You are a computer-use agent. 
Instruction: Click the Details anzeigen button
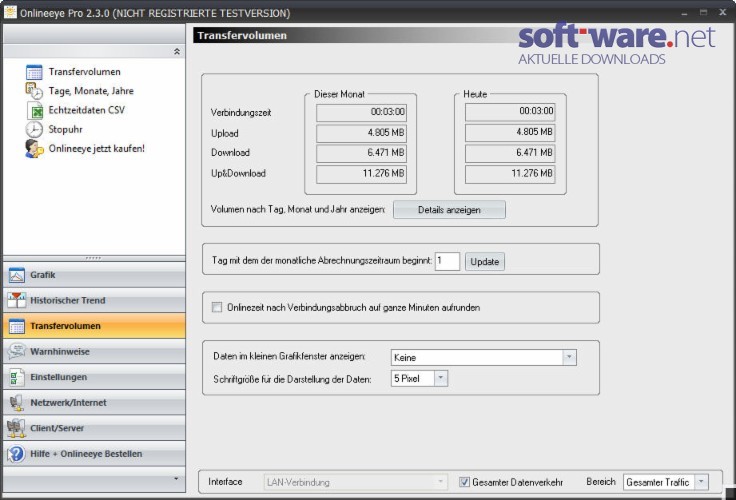pyautogui.click(x=449, y=210)
